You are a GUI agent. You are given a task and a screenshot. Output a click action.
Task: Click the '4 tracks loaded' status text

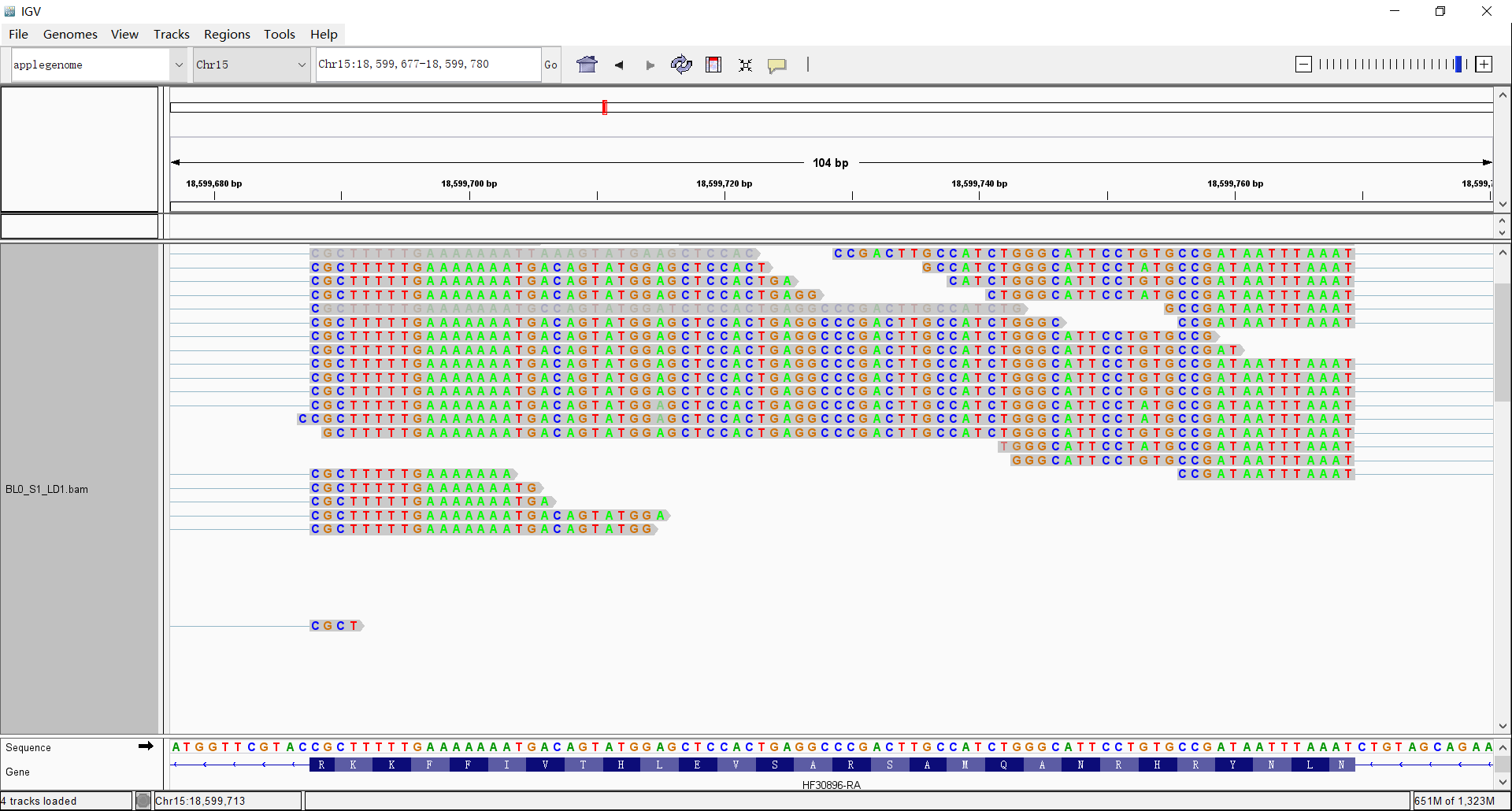39,801
